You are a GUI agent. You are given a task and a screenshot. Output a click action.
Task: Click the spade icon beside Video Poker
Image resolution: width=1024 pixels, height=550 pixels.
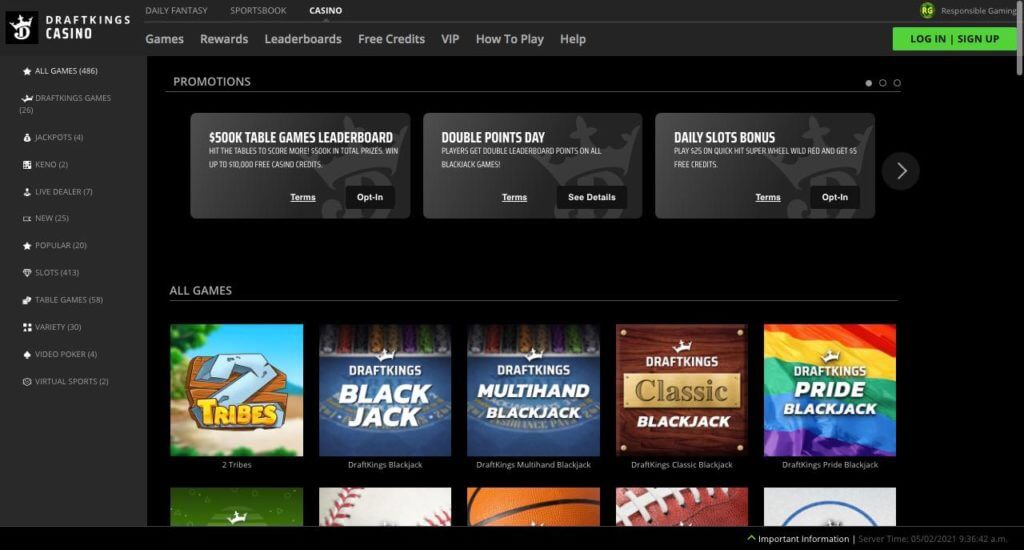click(27, 355)
